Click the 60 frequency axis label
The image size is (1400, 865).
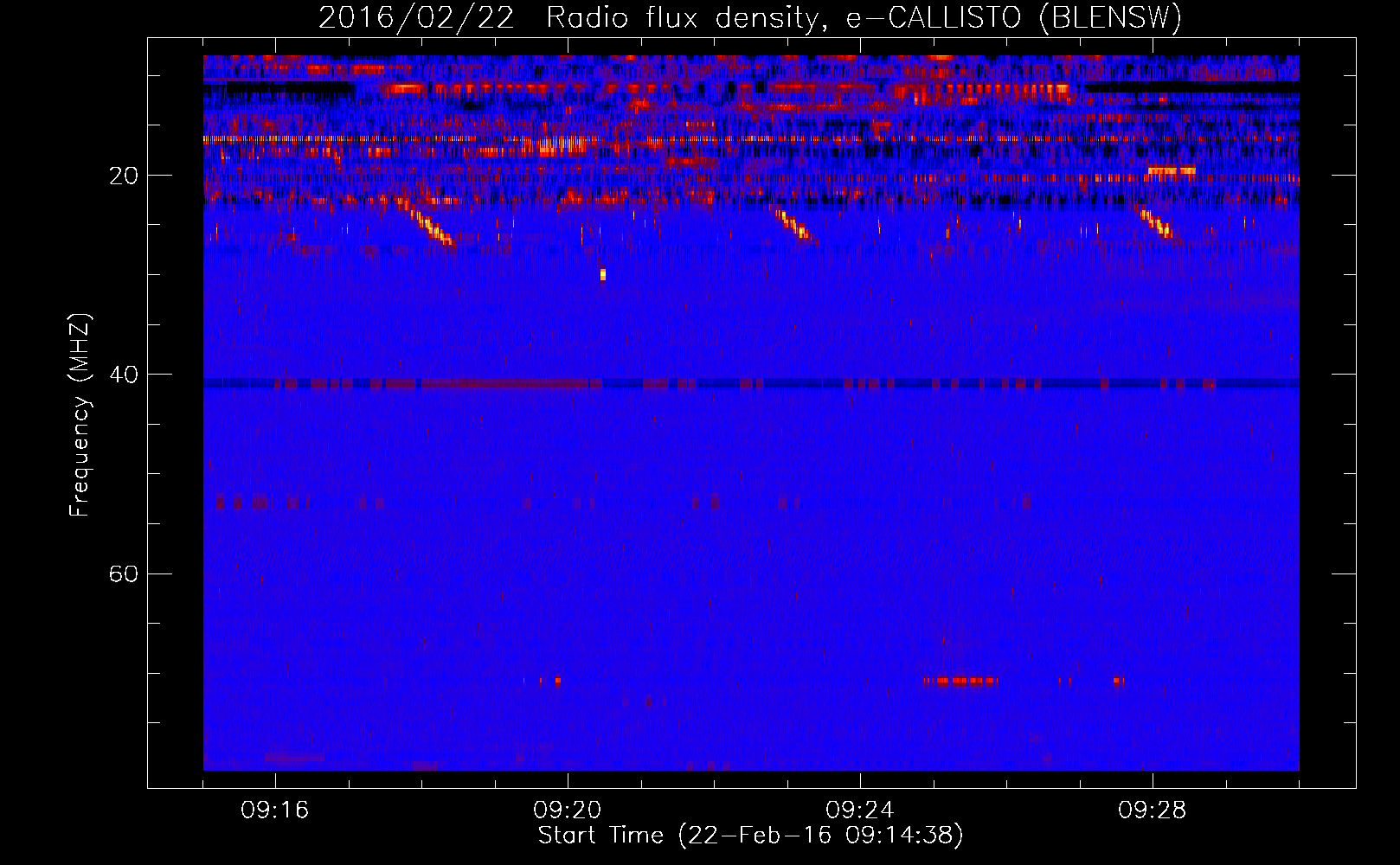click(124, 573)
